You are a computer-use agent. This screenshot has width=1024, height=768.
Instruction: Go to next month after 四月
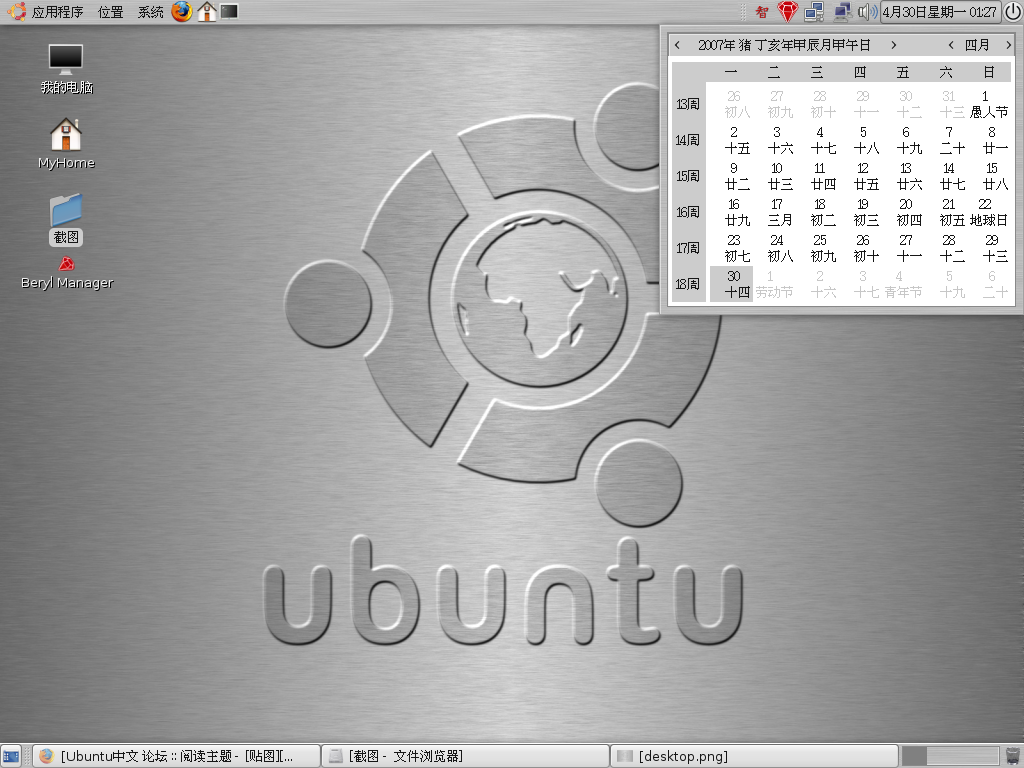[x=1008, y=45]
